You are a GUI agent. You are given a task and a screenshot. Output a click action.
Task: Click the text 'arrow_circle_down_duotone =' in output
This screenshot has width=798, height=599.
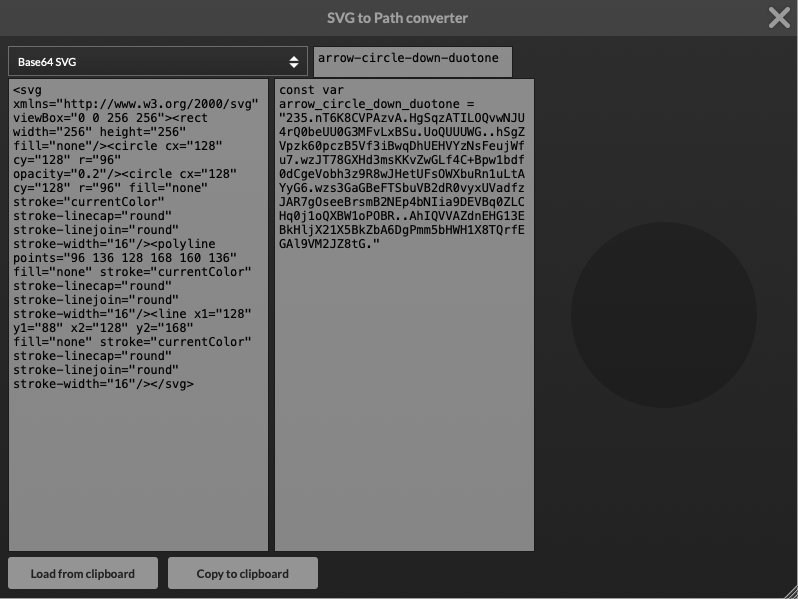(377, 104)
